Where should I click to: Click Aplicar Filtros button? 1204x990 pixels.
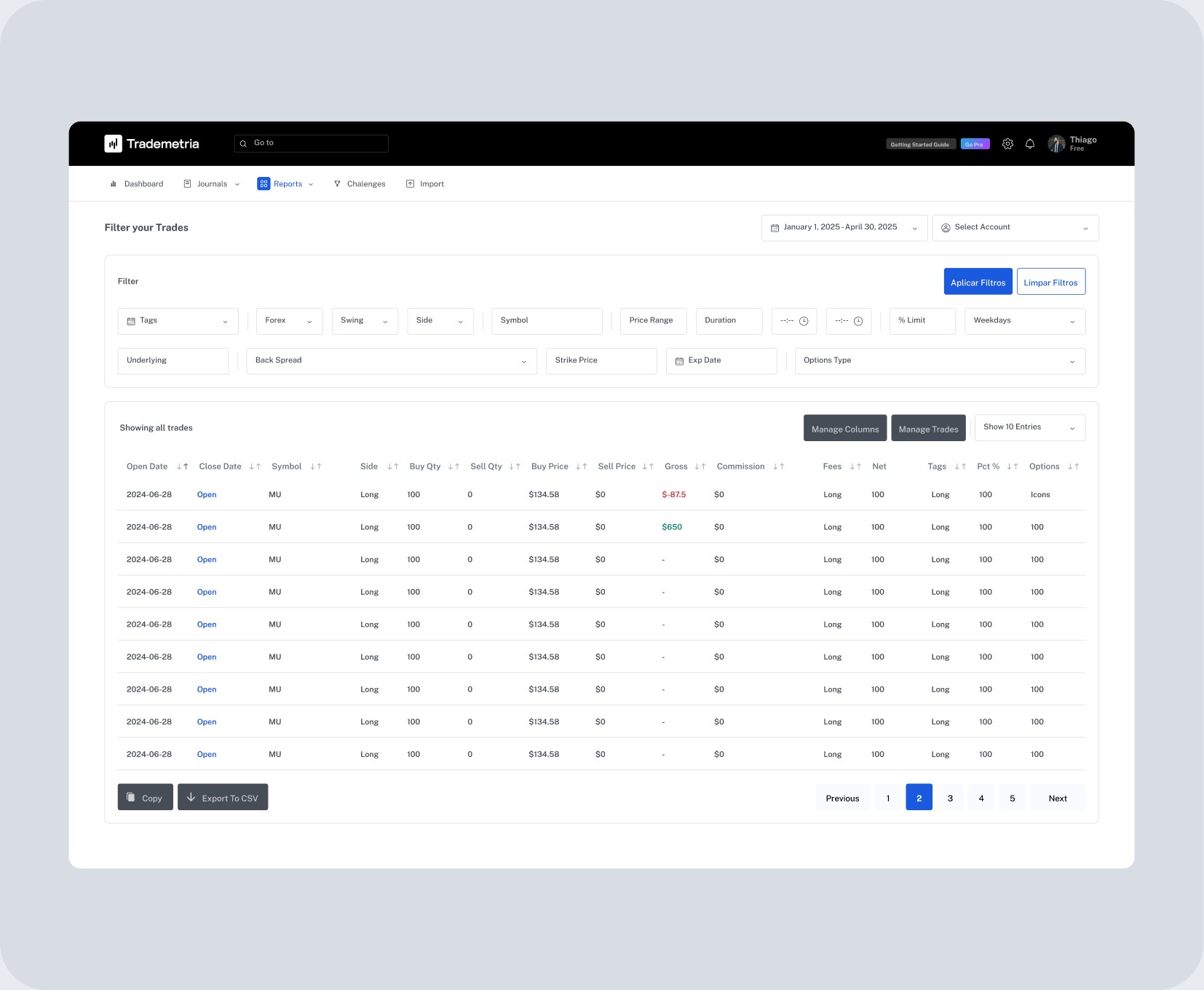tap(978, 282)
